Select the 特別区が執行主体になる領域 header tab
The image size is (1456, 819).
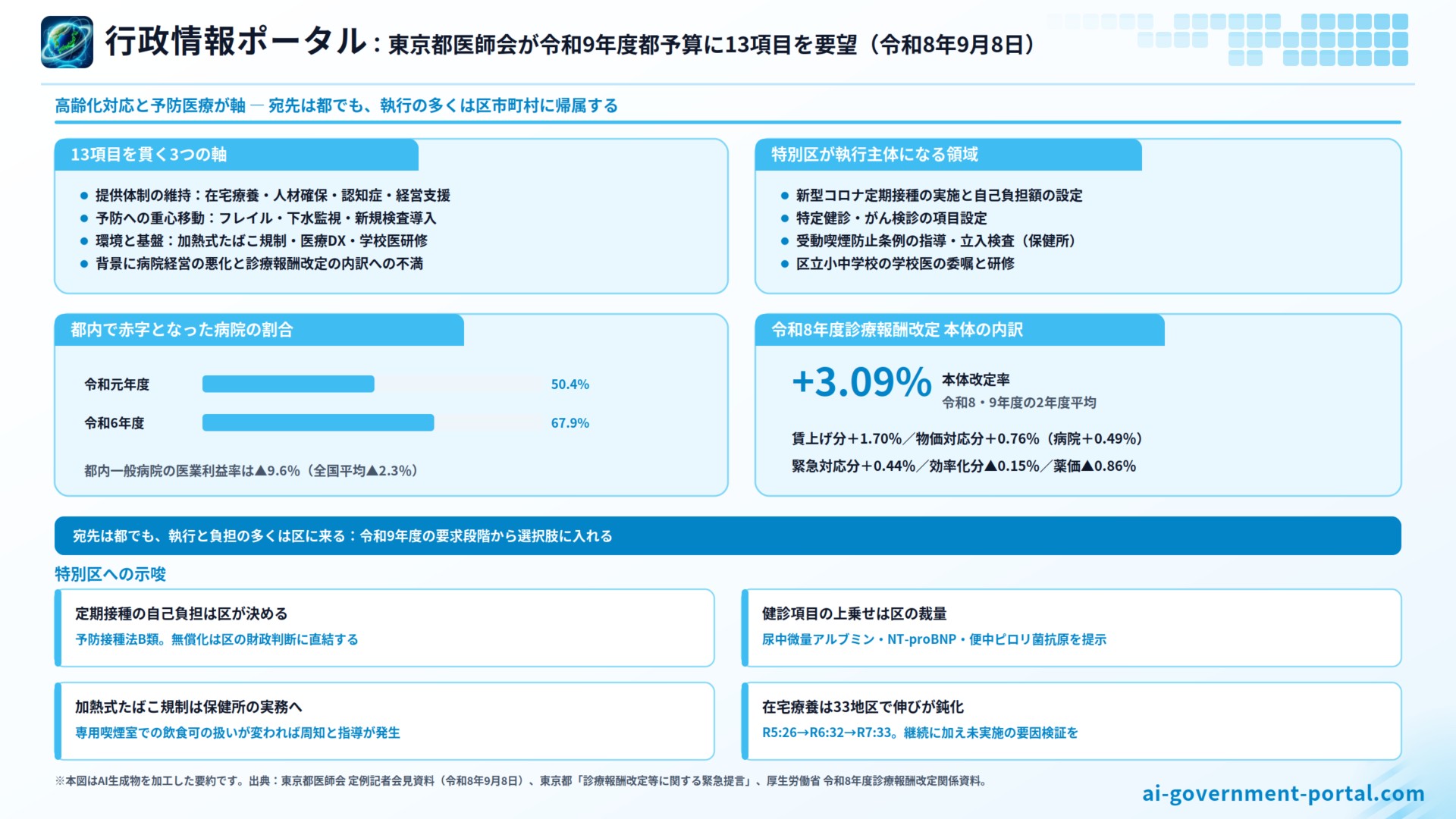pos(949,155)
